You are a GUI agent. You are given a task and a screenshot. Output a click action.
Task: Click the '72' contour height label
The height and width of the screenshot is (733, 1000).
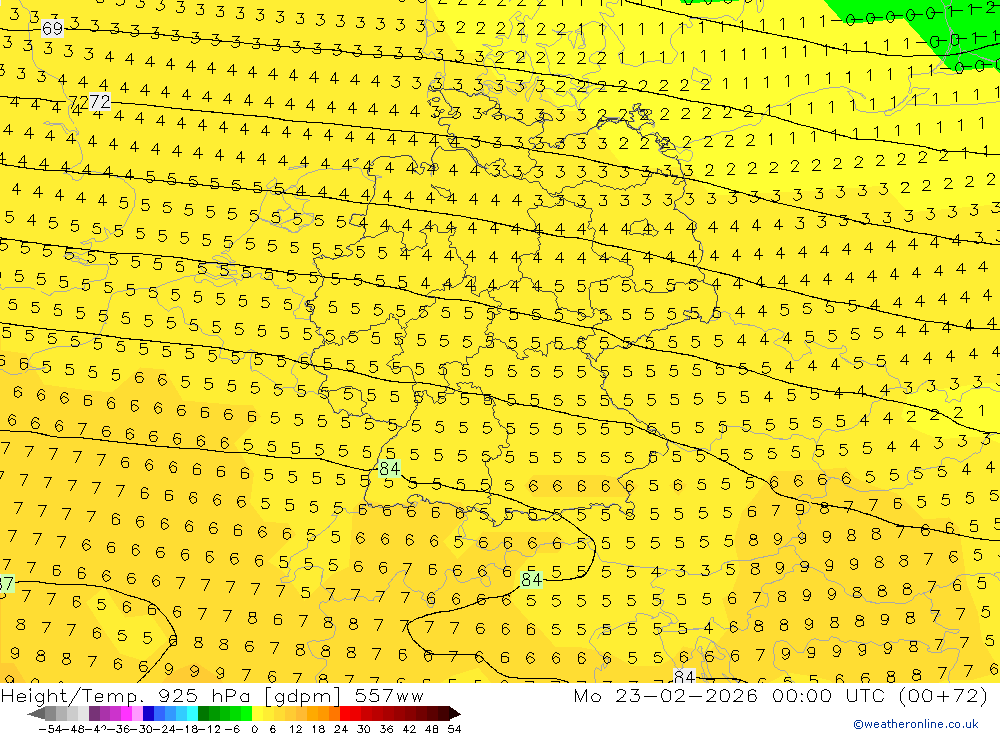point(99,101)
